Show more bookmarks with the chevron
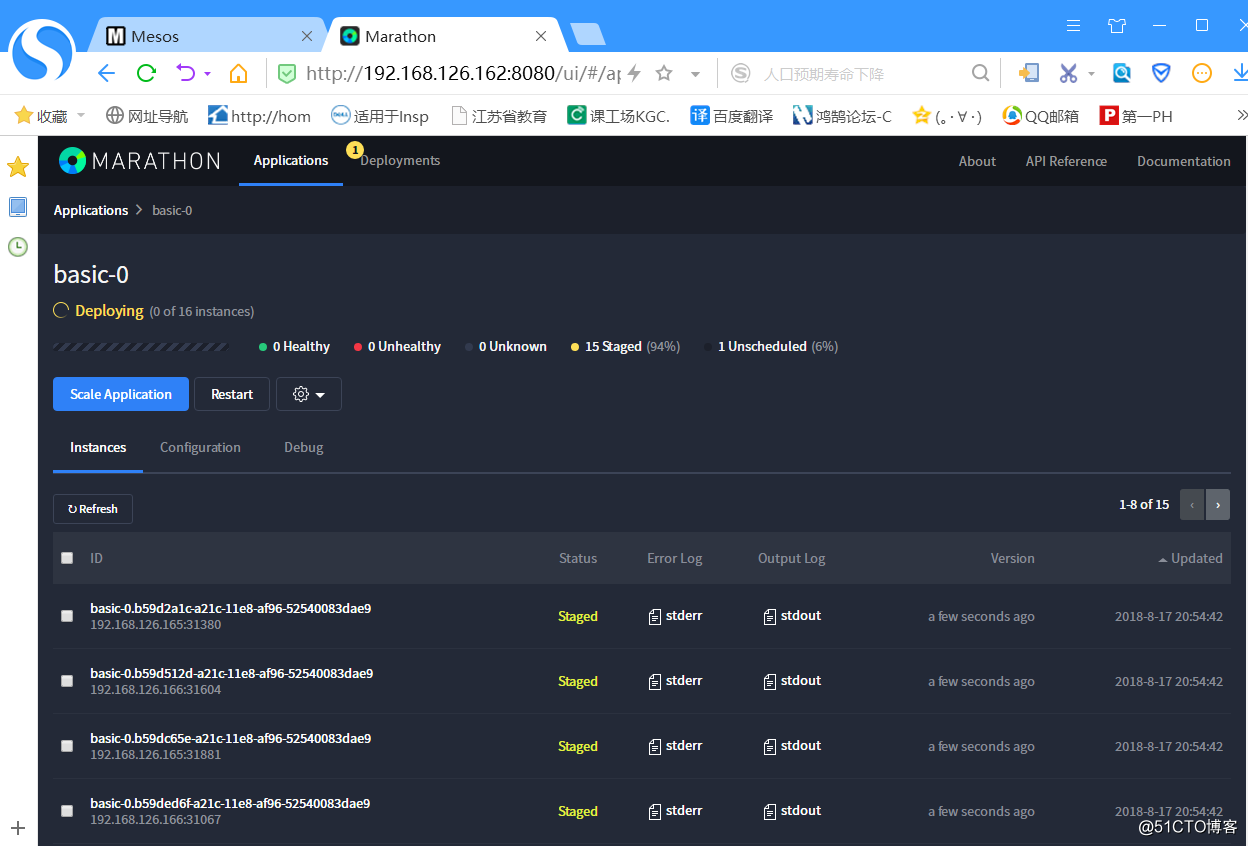Screen dimensions: 1248x846 [1242, 116]
